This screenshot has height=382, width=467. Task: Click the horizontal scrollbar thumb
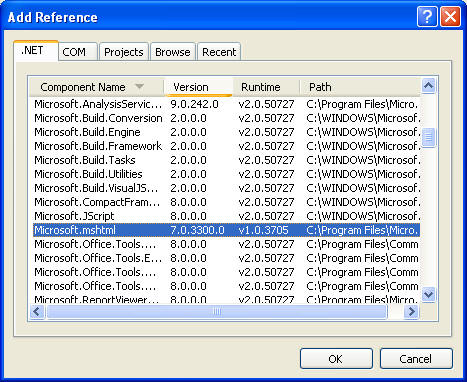[217, 312]
